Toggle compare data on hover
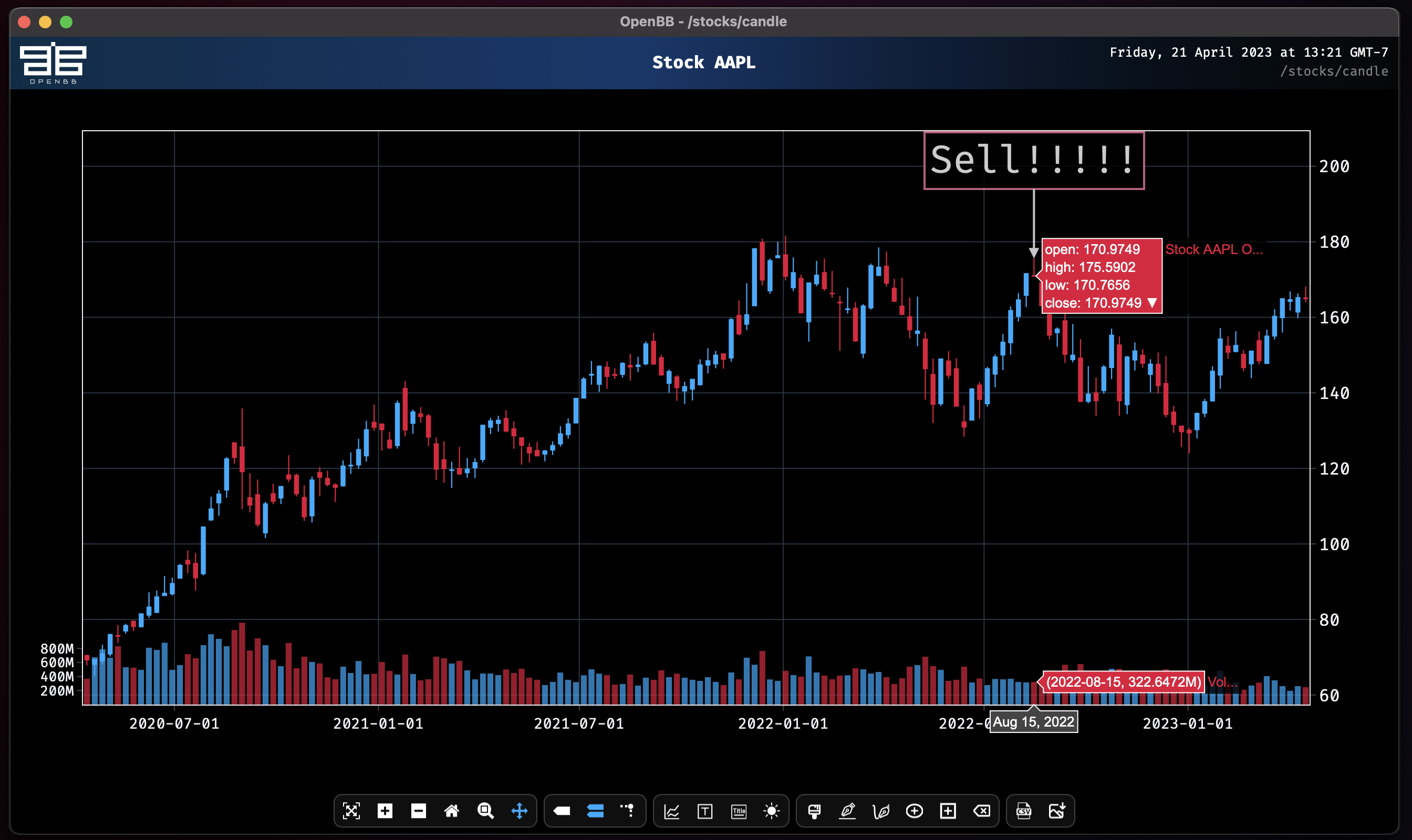Screen dimensions: 1412x840 click(595, 811)
